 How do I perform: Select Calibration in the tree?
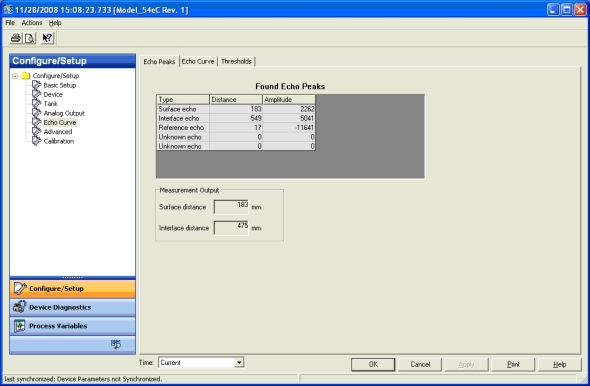[x=59, y=141]
